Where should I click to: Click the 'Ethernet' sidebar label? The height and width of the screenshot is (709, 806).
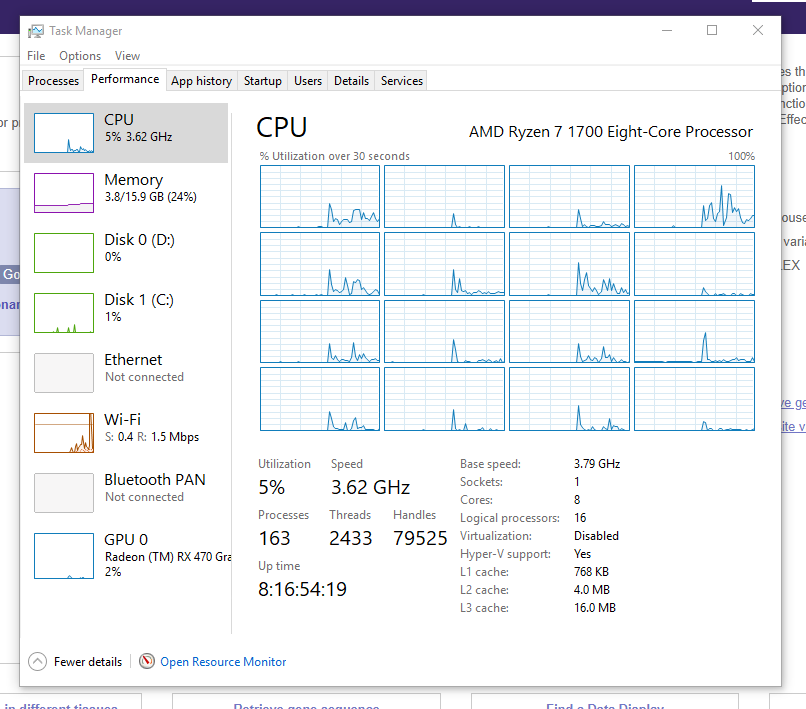coord(133,359)
